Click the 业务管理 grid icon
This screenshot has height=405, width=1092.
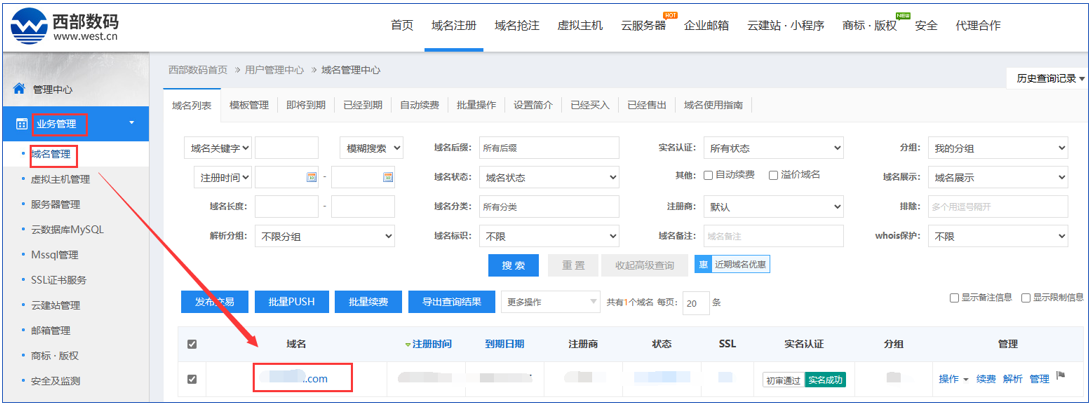click(20, 125)
